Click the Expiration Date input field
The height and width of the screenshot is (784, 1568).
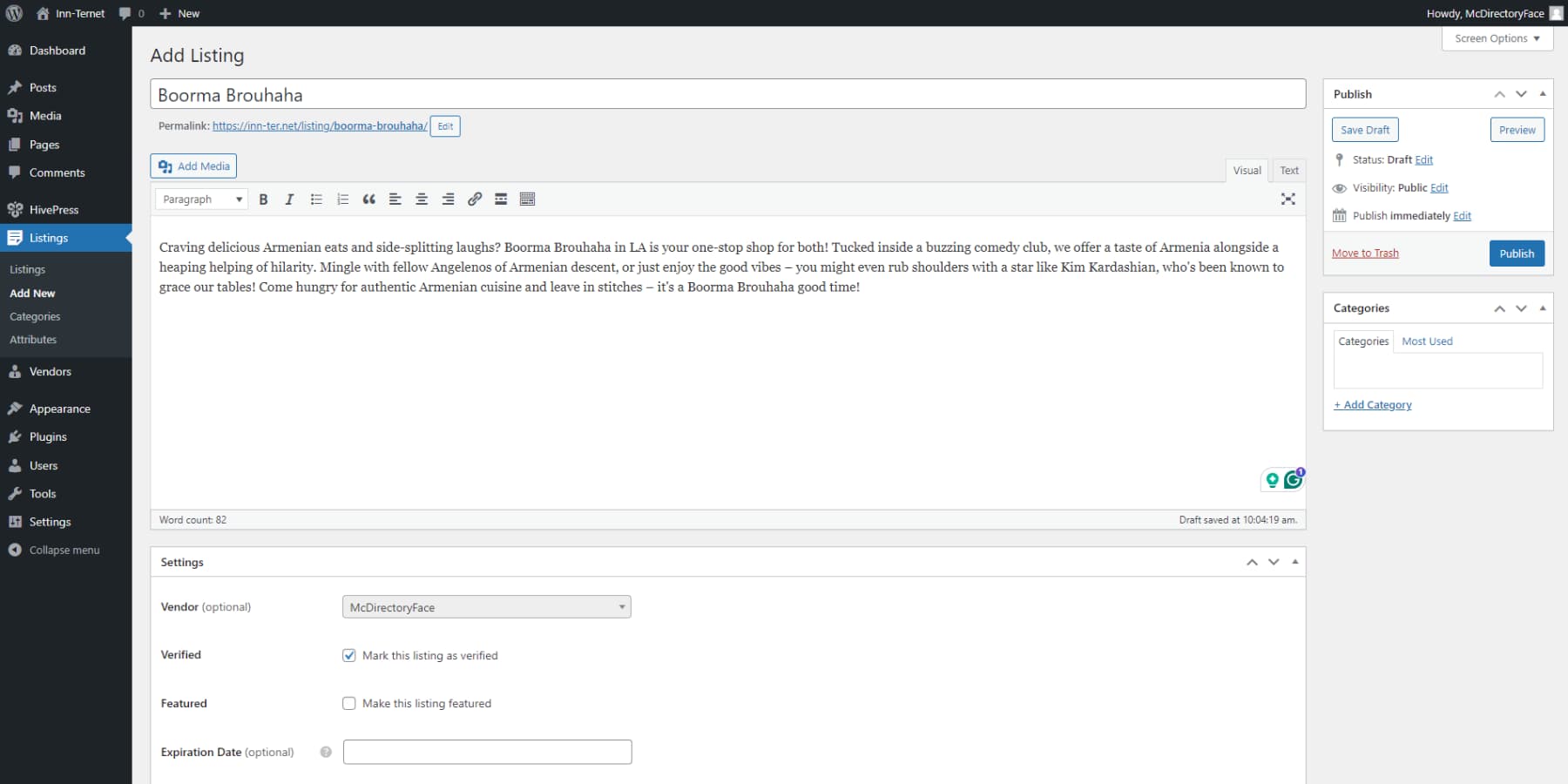[x=486, y=751]
